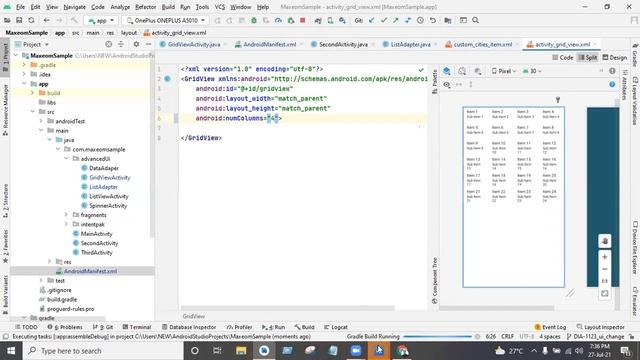Viewport: 640px width, 360px height.
Task: Open the Logcat tool window
Action: (336, 327)
